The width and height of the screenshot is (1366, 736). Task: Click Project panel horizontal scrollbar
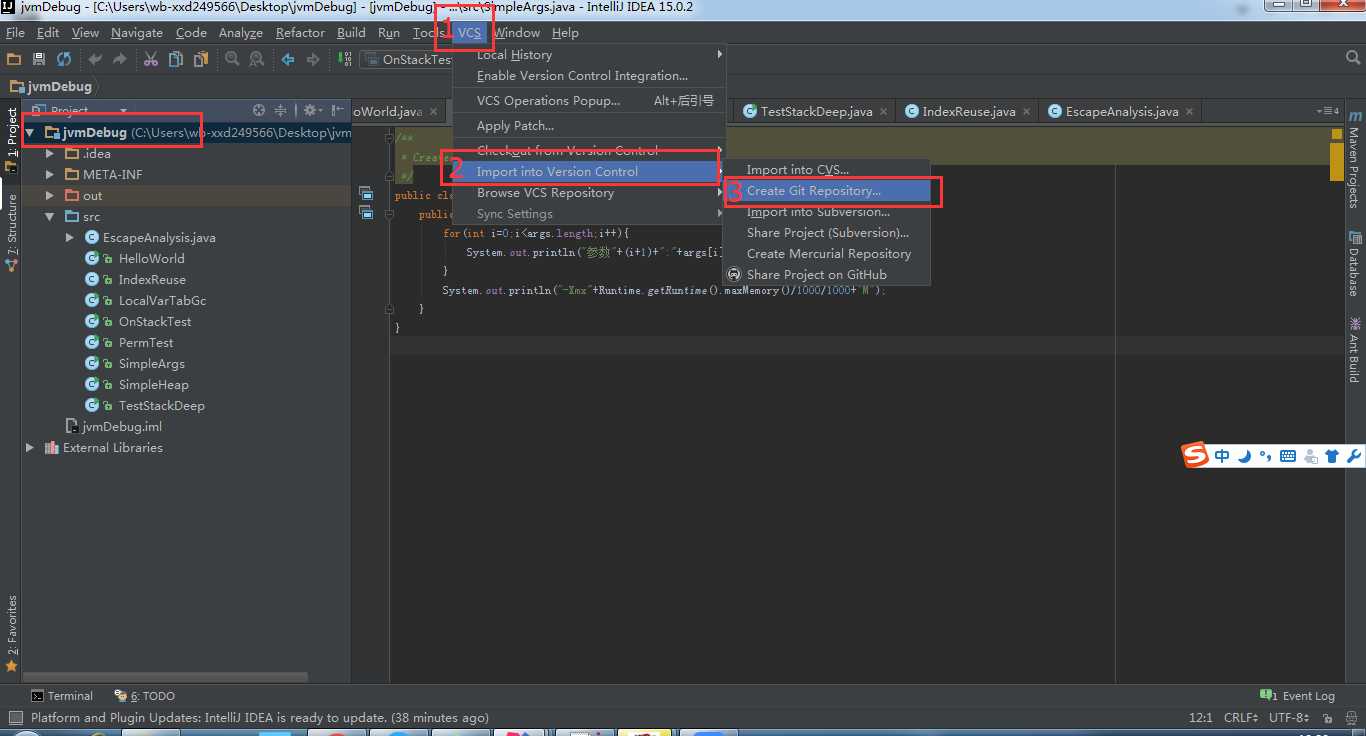[x=165, y=677]
